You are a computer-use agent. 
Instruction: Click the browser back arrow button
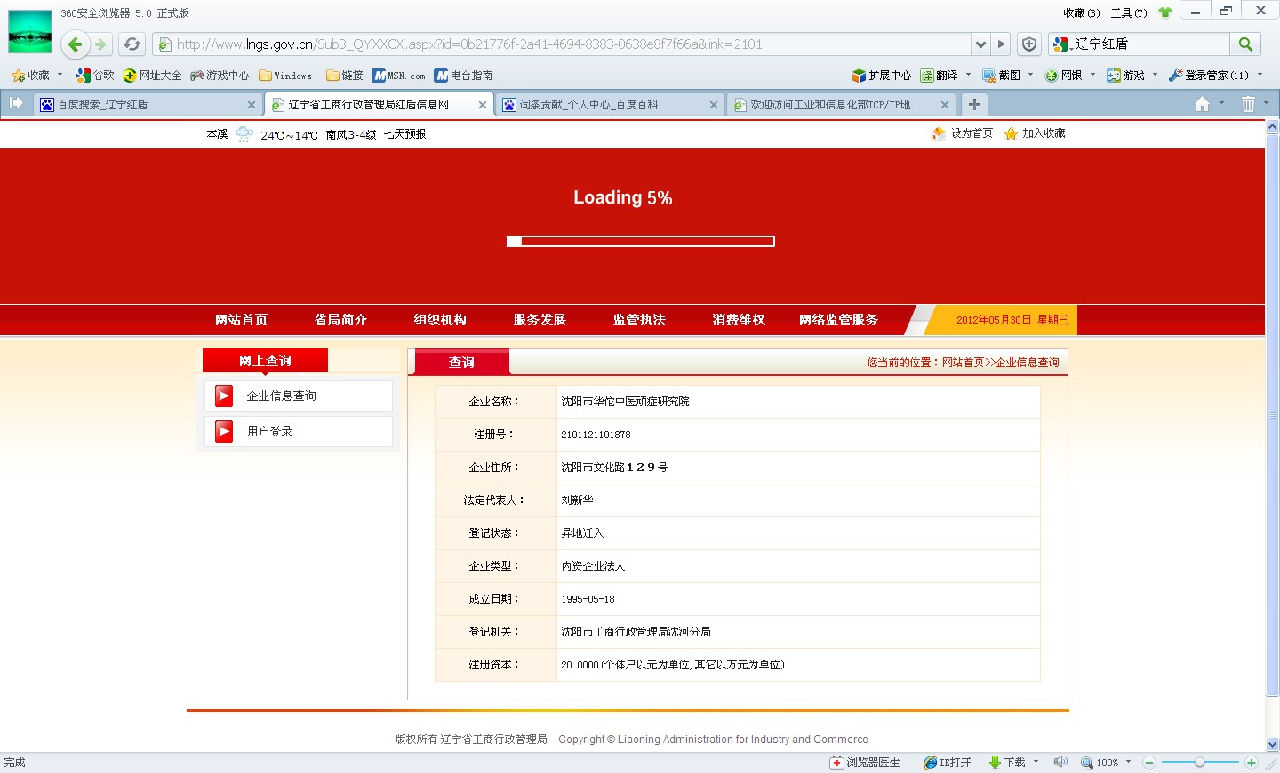pyautogui.click(x=75, y=44)
